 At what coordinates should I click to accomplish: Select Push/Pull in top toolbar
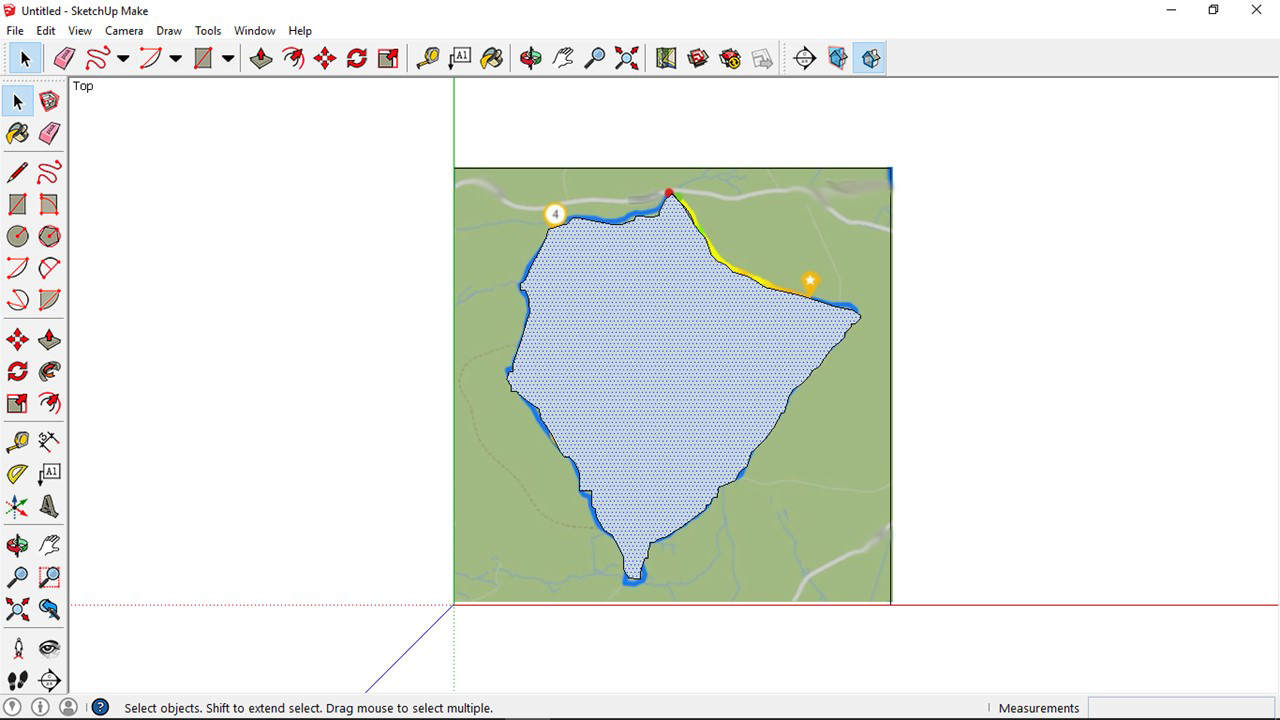(x=261, y=58)
